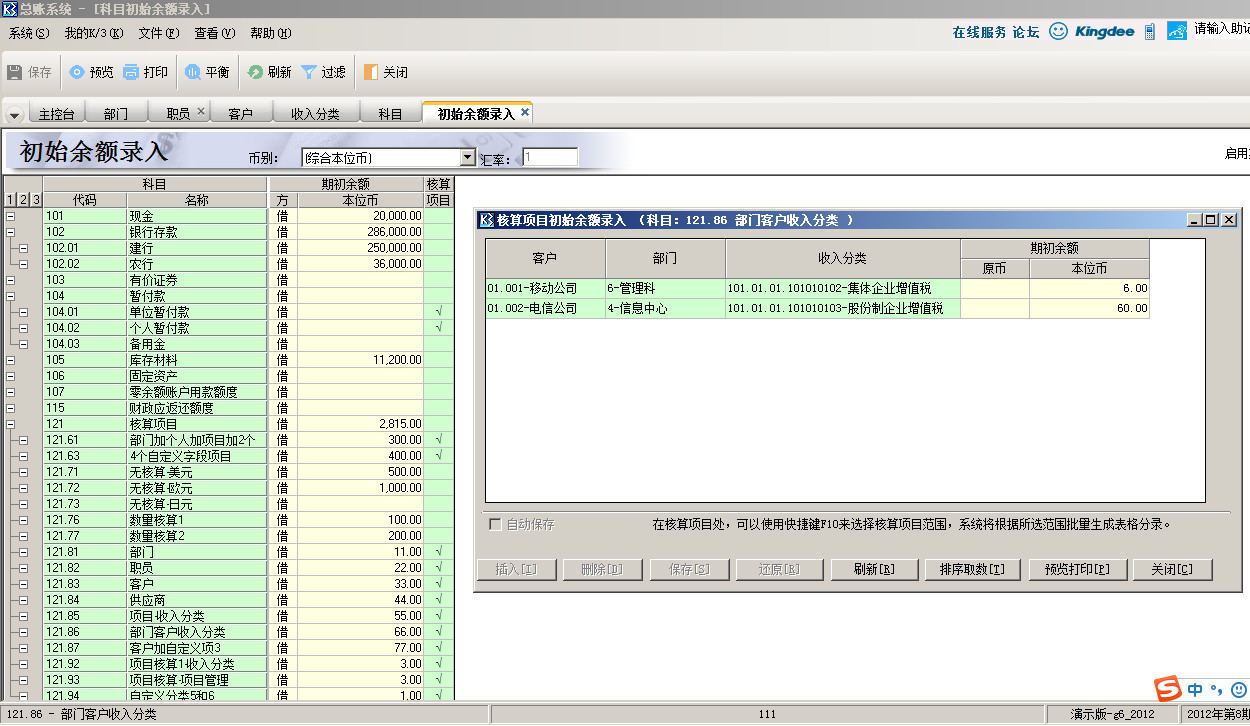Open the 查看(V) menu

tap(214, 33)
